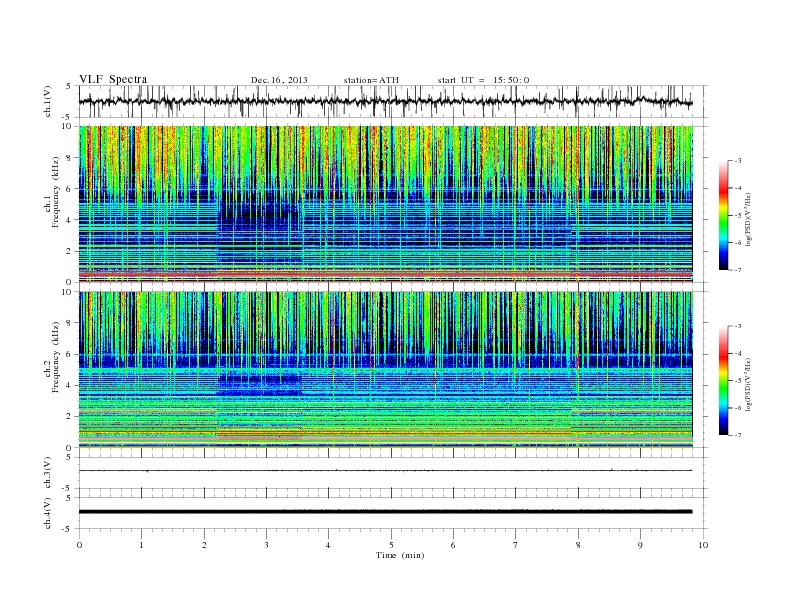Click the ch.1 spectrogram color scale bar
The image size is (792, 612).
click(x=723, y=216)
